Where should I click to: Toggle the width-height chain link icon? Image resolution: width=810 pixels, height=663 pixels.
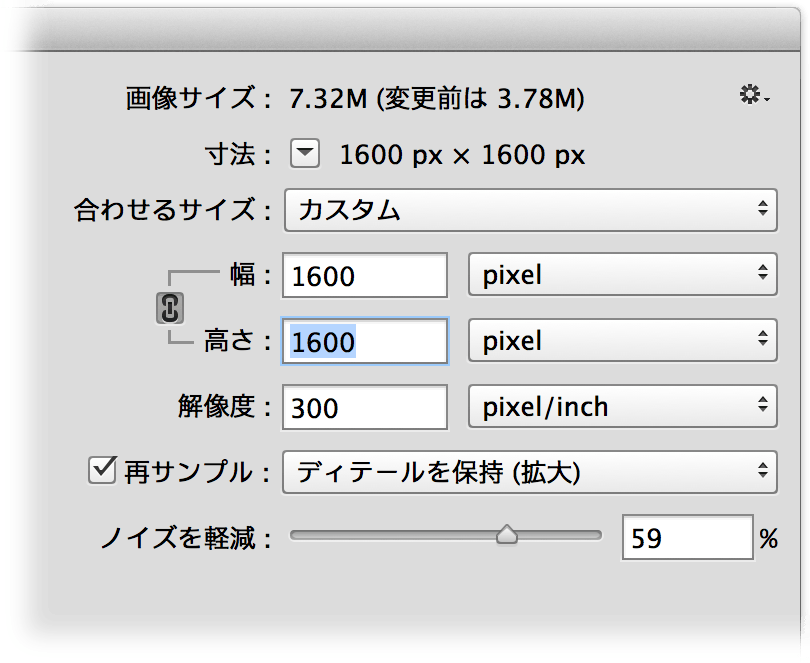pyautogui.click(x=170, y=309)
